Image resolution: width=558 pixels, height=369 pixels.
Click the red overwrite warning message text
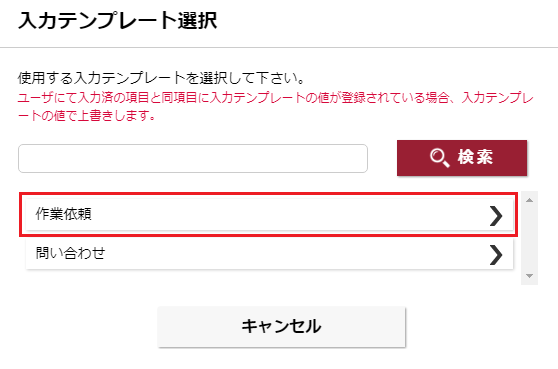(276, 106)
